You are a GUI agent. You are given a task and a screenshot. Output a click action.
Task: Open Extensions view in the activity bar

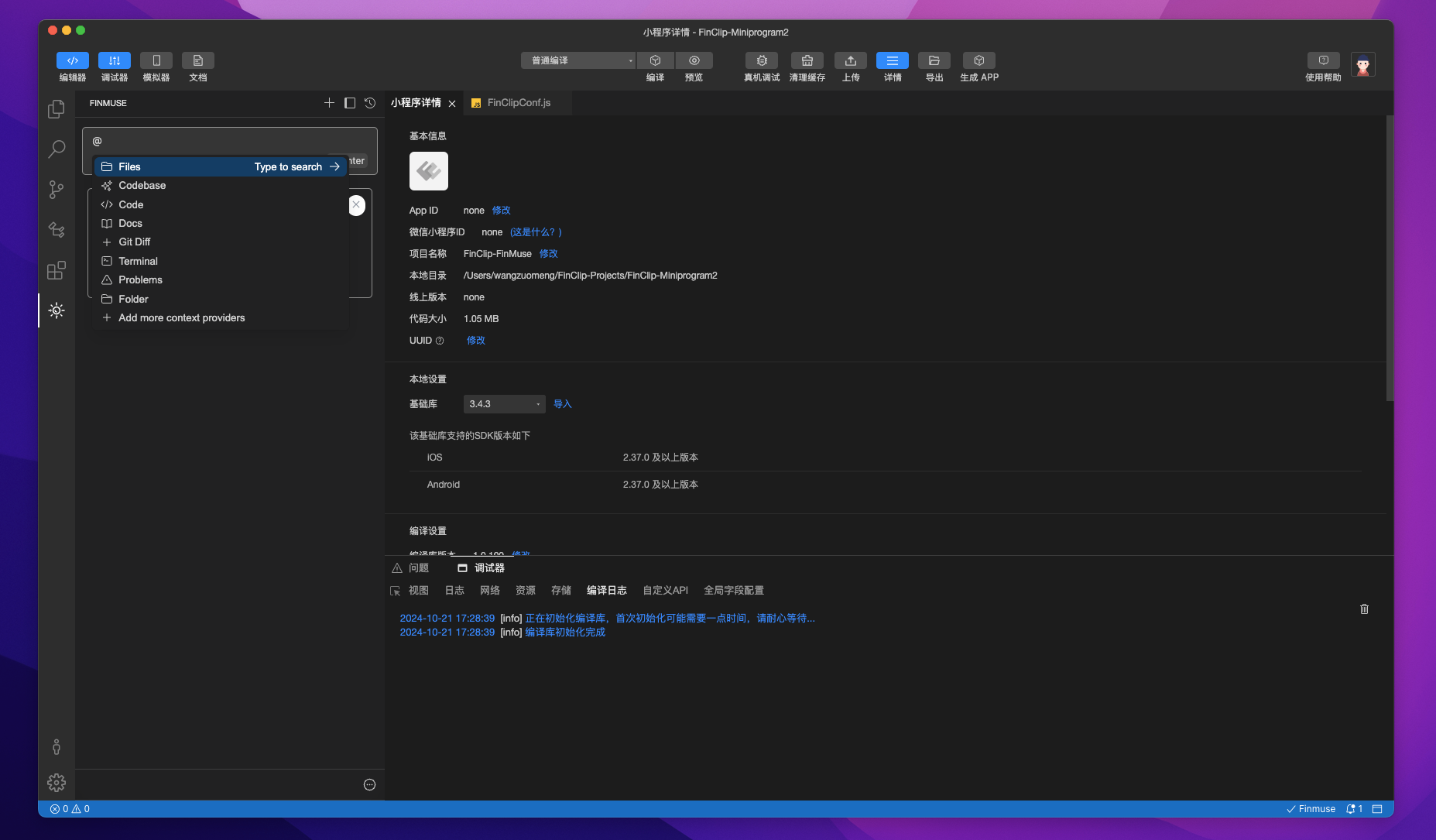(x=57, y=270)
